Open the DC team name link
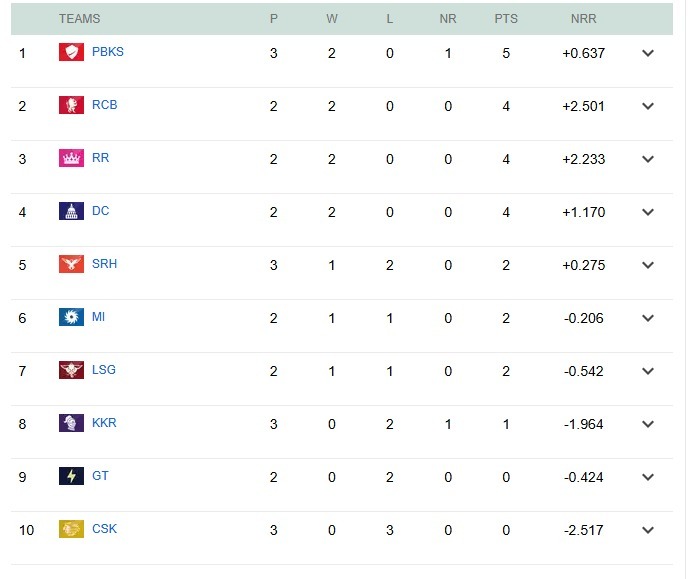 point(100,211)
